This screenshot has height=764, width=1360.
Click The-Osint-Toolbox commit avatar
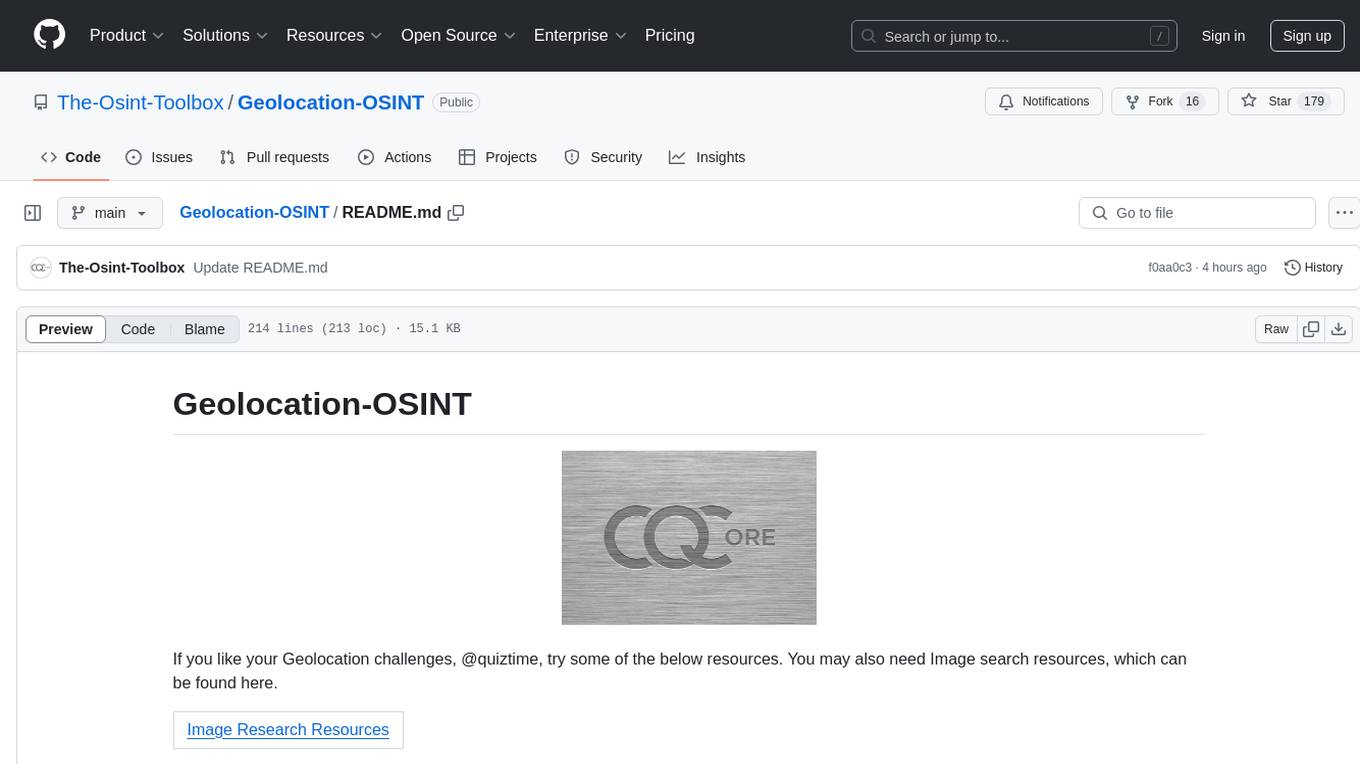(41, 267)
